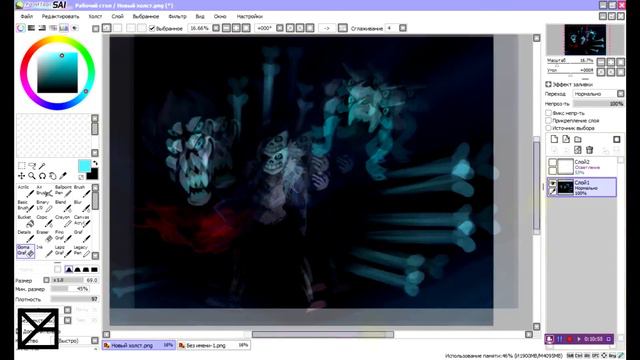Click swatch panel scroll-down arrow
Screen dimensions: 640x360
(95, 153)
